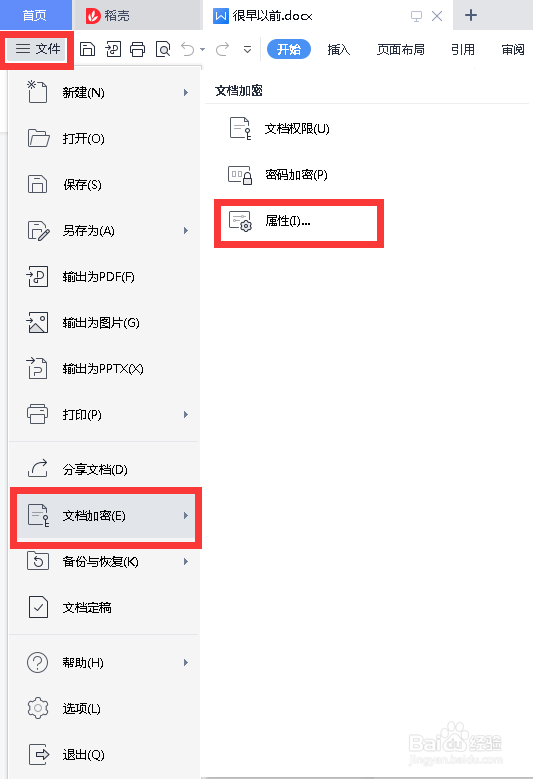Select 属性(I)... properties entry

299,221
